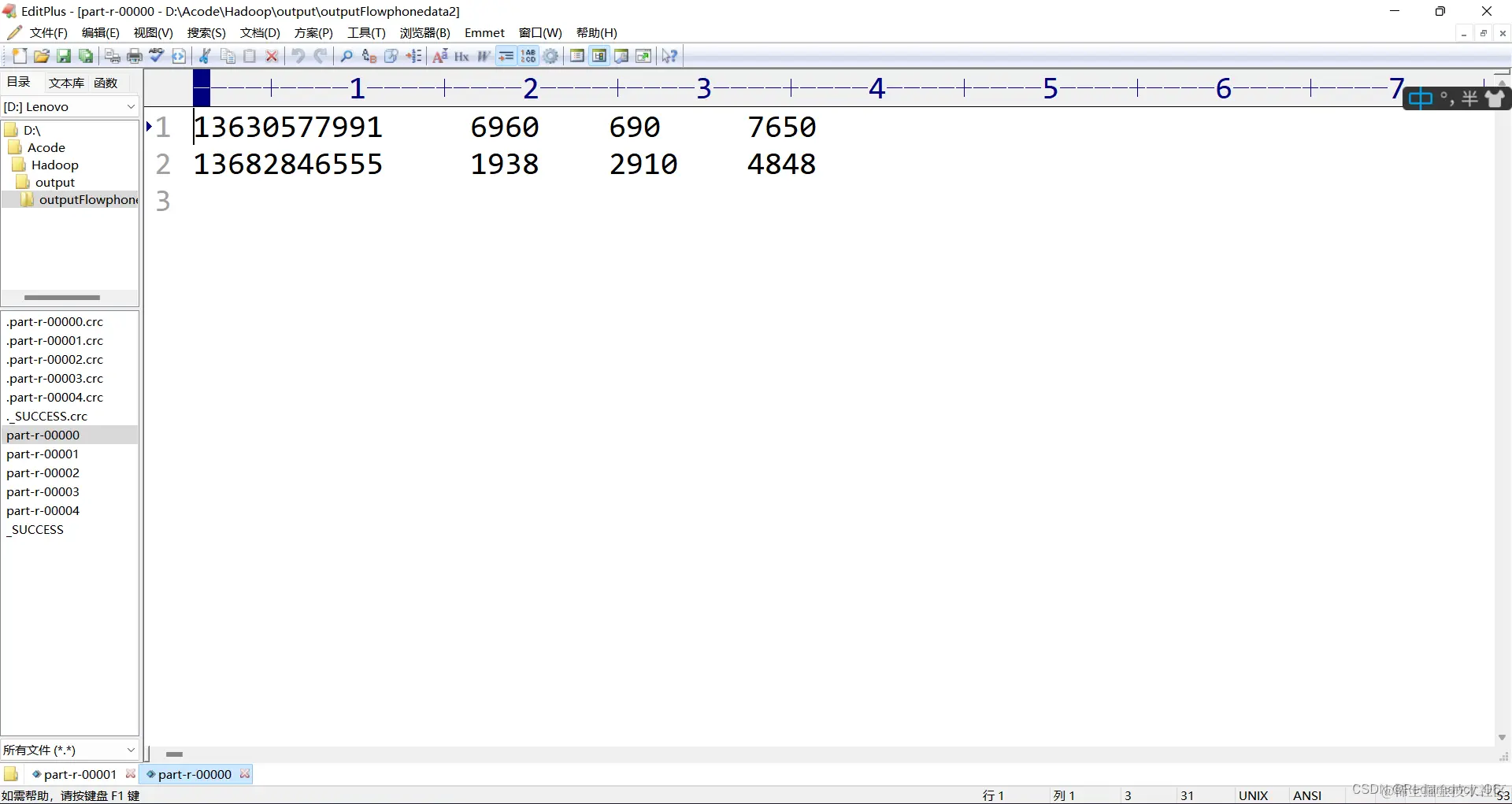Image resolution: width=1512 pixels, height=804 pixels.
Task: Switch to the 文本库 side panel tab
Action: (66, 83)
